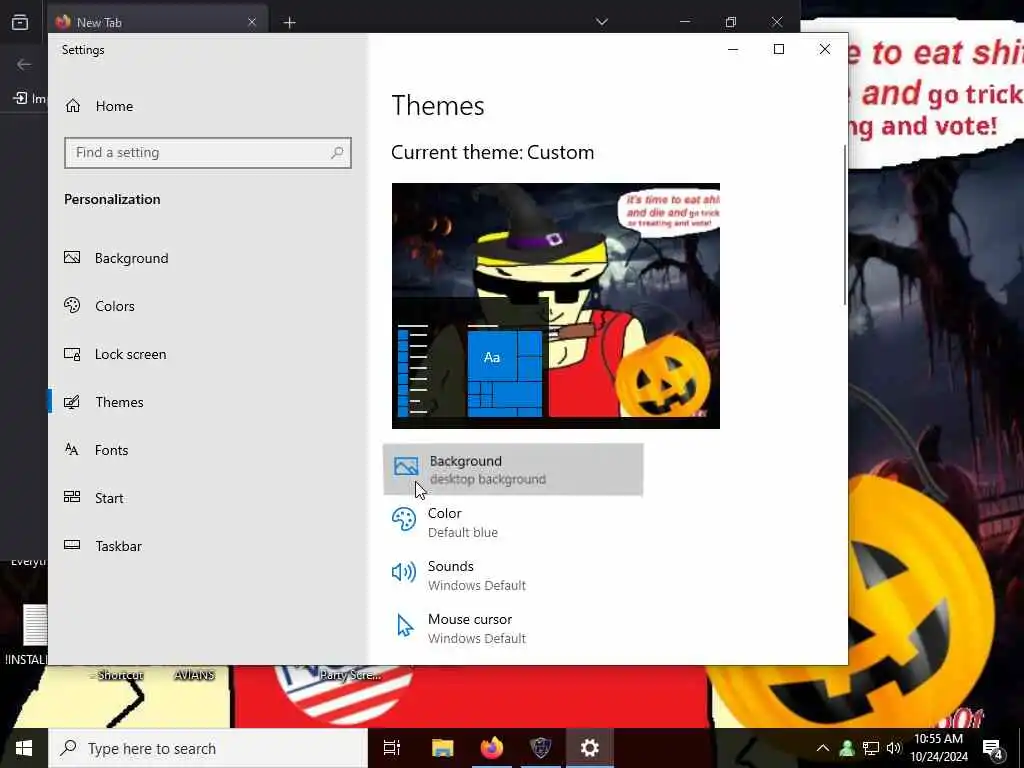The image size is (1024, 768).
Task: Click the Settings gear on the taskbar
Action: click(590, 748)
